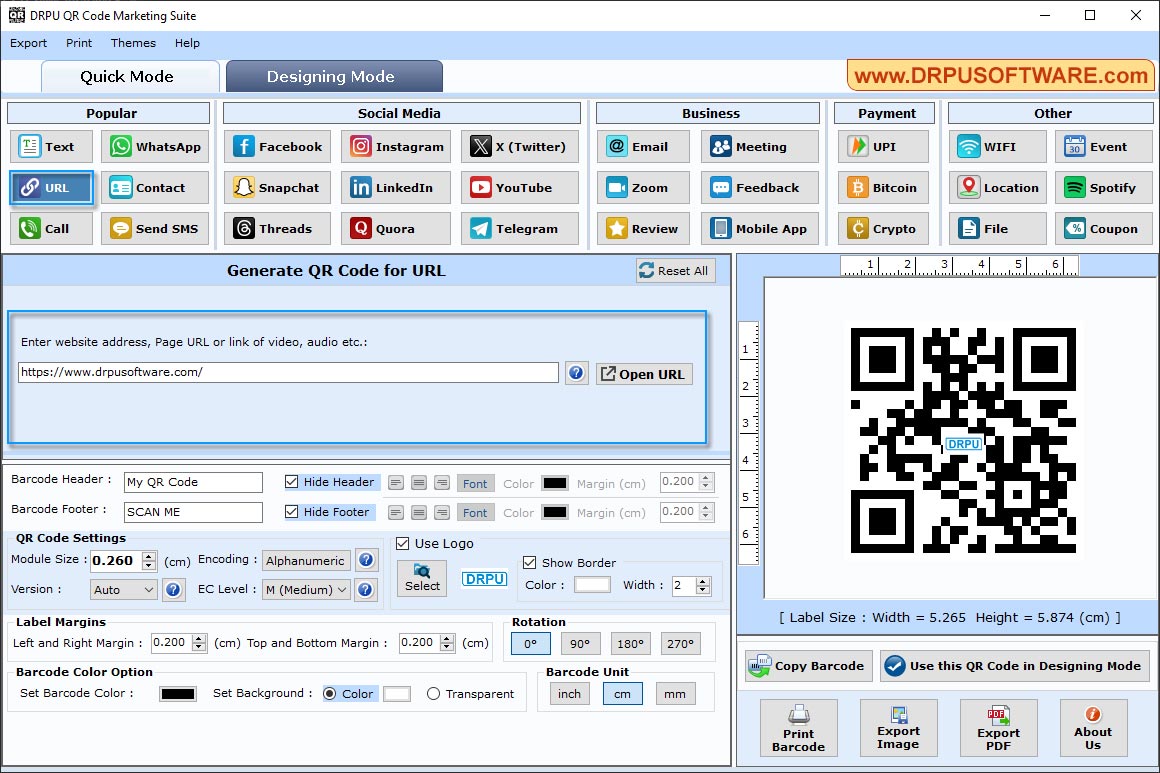Select the Bitcoin payment QR option
This screenshot has height=773, width=1160.
882,187
